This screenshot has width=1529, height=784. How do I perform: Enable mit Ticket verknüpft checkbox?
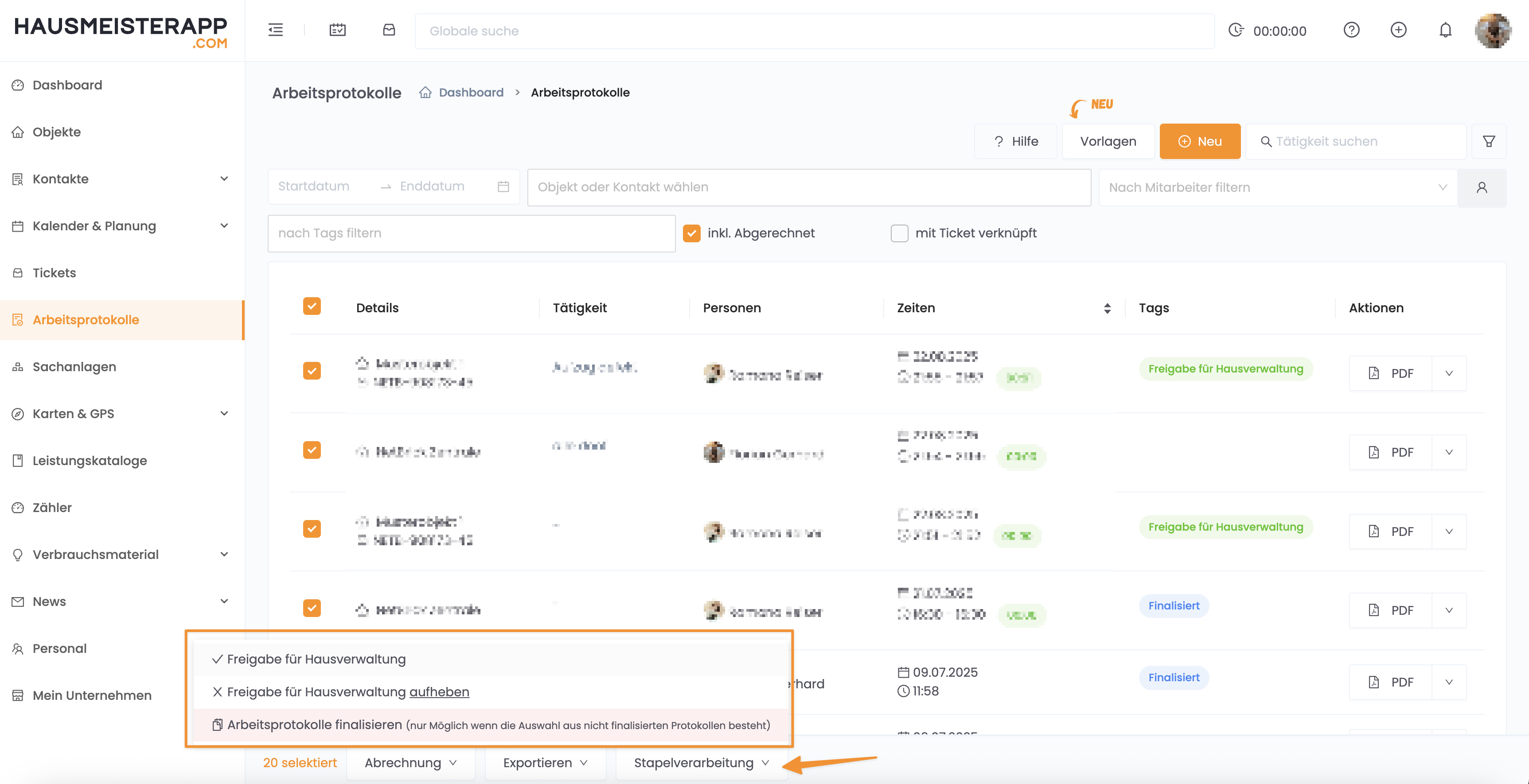point(899,233)
